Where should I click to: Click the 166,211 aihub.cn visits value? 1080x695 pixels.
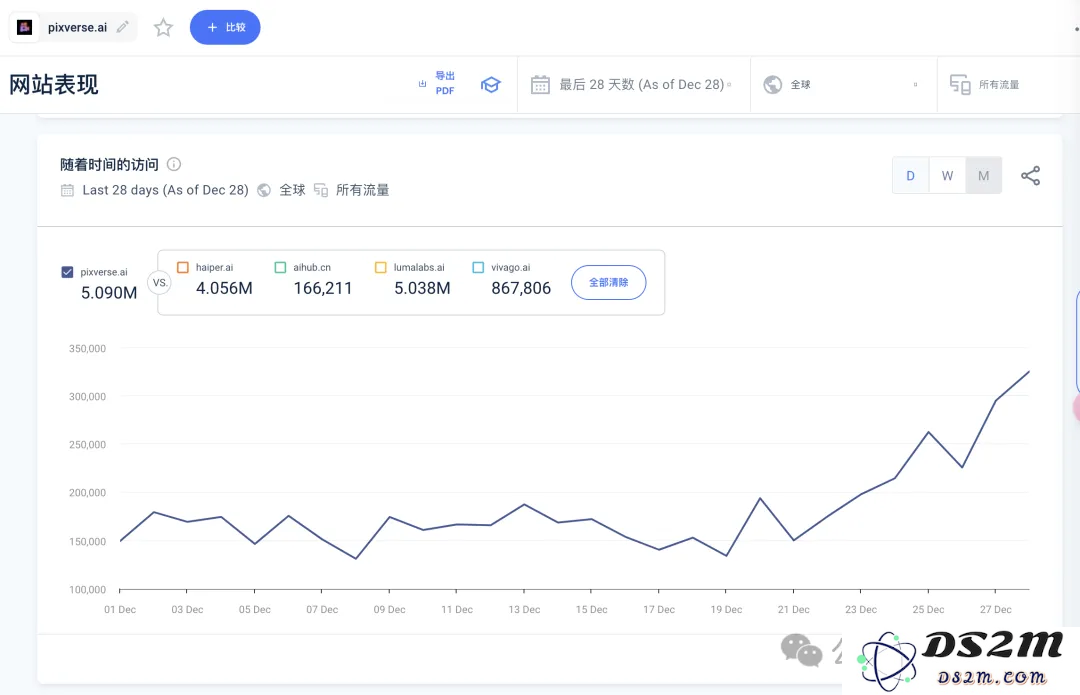(x=323, y=288)
